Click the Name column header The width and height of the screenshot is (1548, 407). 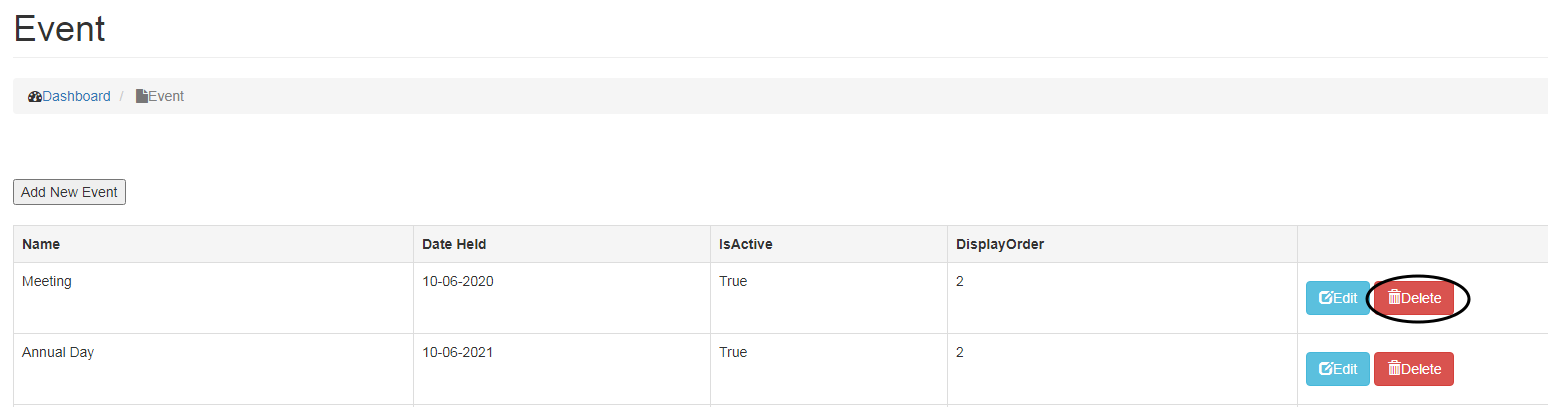click(x=41, y=244)
